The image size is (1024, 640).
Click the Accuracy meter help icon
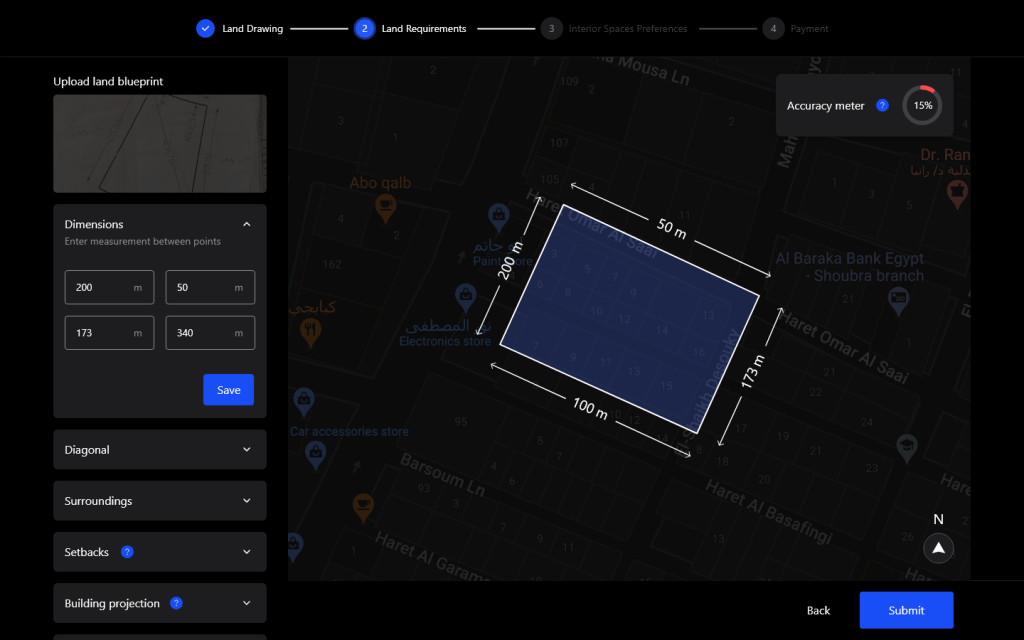point(882,105)
